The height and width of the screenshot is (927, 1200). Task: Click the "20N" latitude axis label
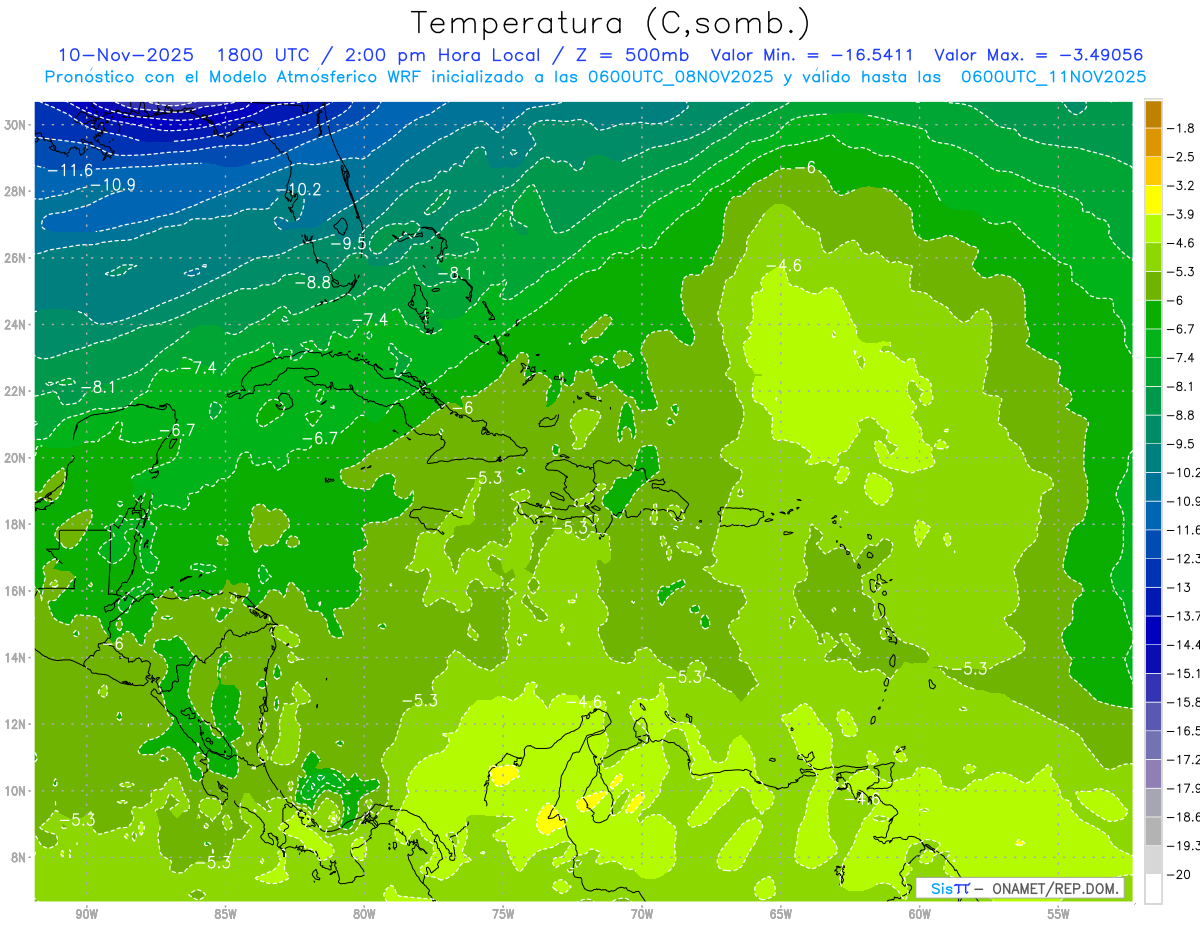pyautogui.click(x=16, y=458)
